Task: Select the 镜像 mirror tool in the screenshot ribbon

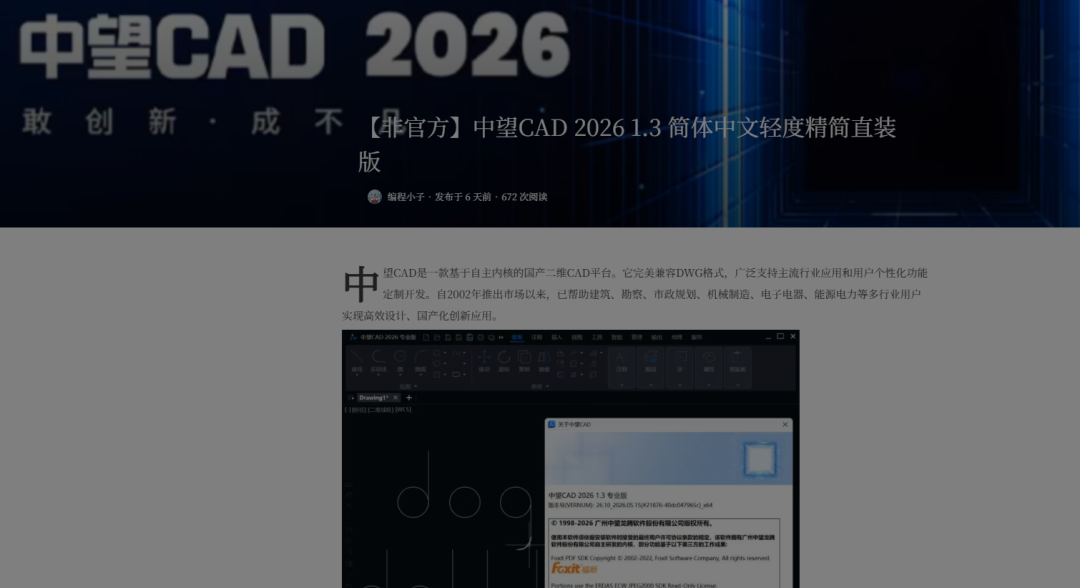Action: click(x=544, y=361)
